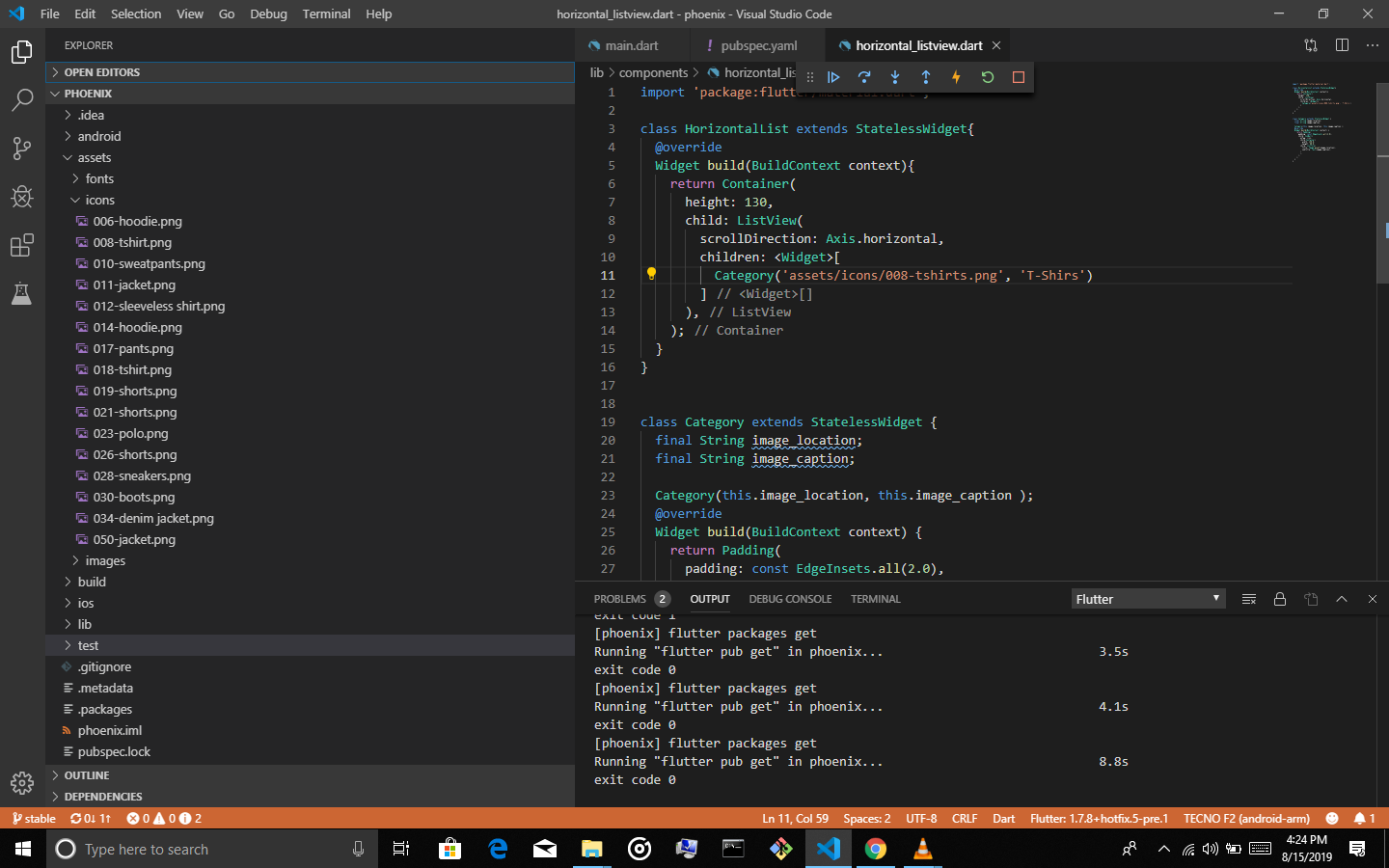Launch Chrome from the taskbar
Image resolution: width=1389 pixels, height=868 pixels.
click(x=874, y=849)
